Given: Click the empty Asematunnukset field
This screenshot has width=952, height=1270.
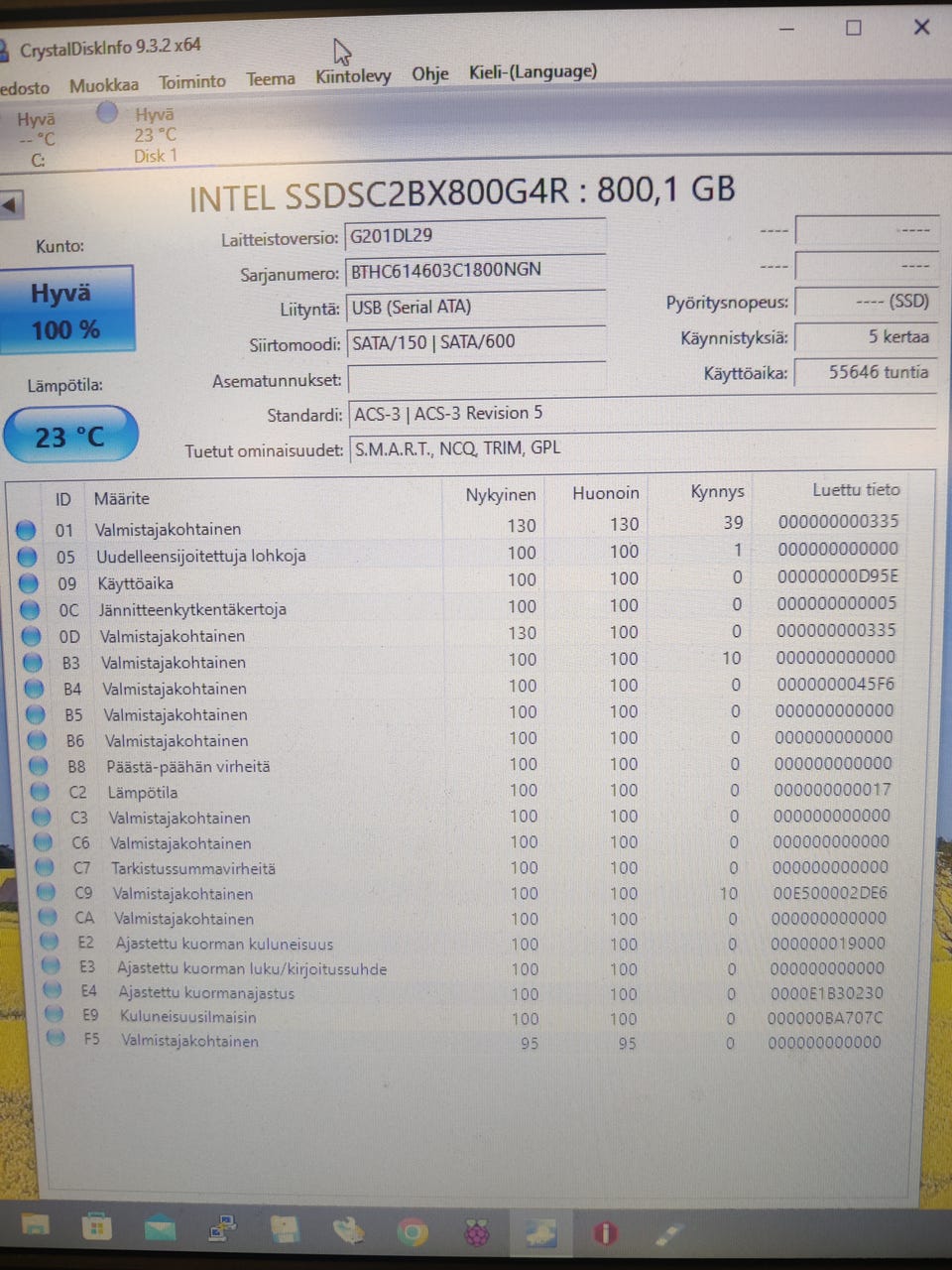Looking at the screenshot, I should tap(477, 379).
